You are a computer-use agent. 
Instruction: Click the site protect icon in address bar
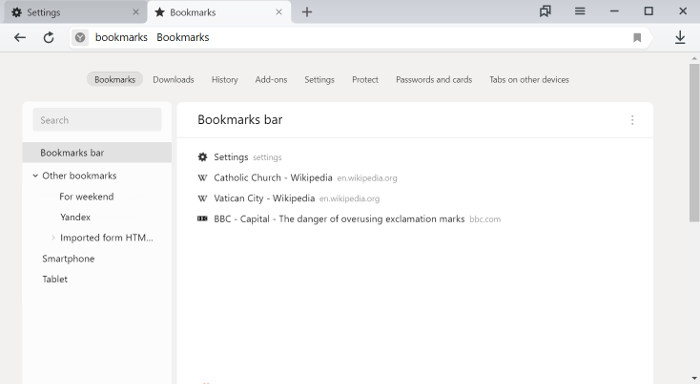click(x=80, y=38)
